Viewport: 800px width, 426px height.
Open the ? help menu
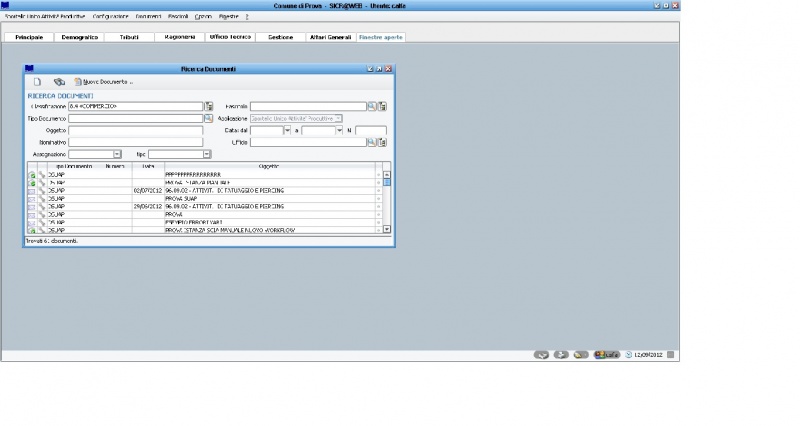coord(247,16)
